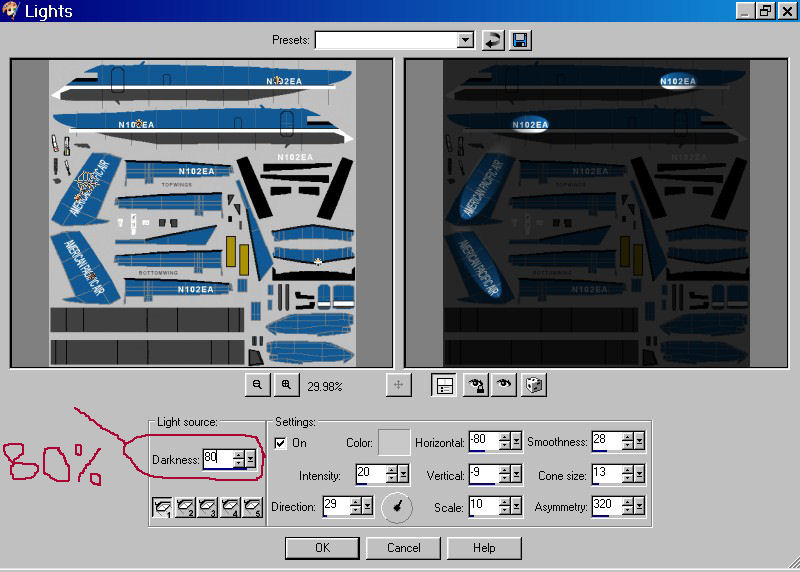Select light source number 1
Viewport: 800px width, 572px height.
coord(162,507)
